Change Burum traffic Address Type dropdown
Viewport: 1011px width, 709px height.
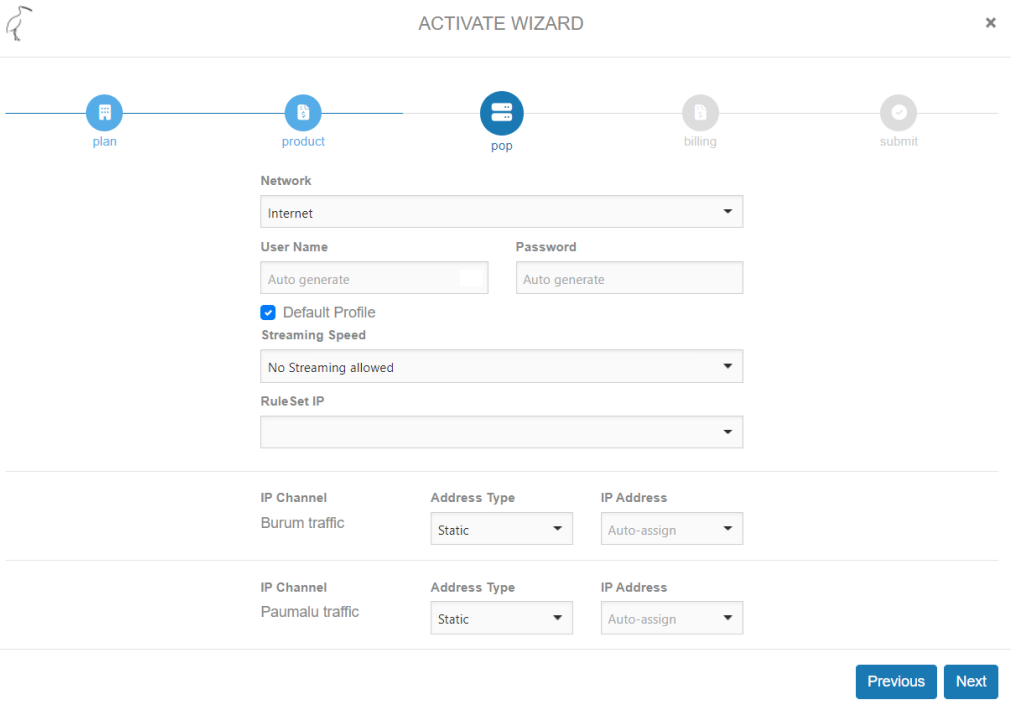[x=501, y=530]
